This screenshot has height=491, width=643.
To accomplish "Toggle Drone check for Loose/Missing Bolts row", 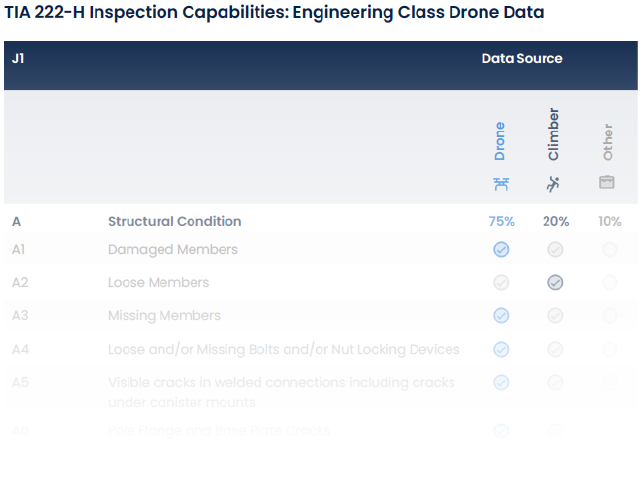I will (501, 349).
